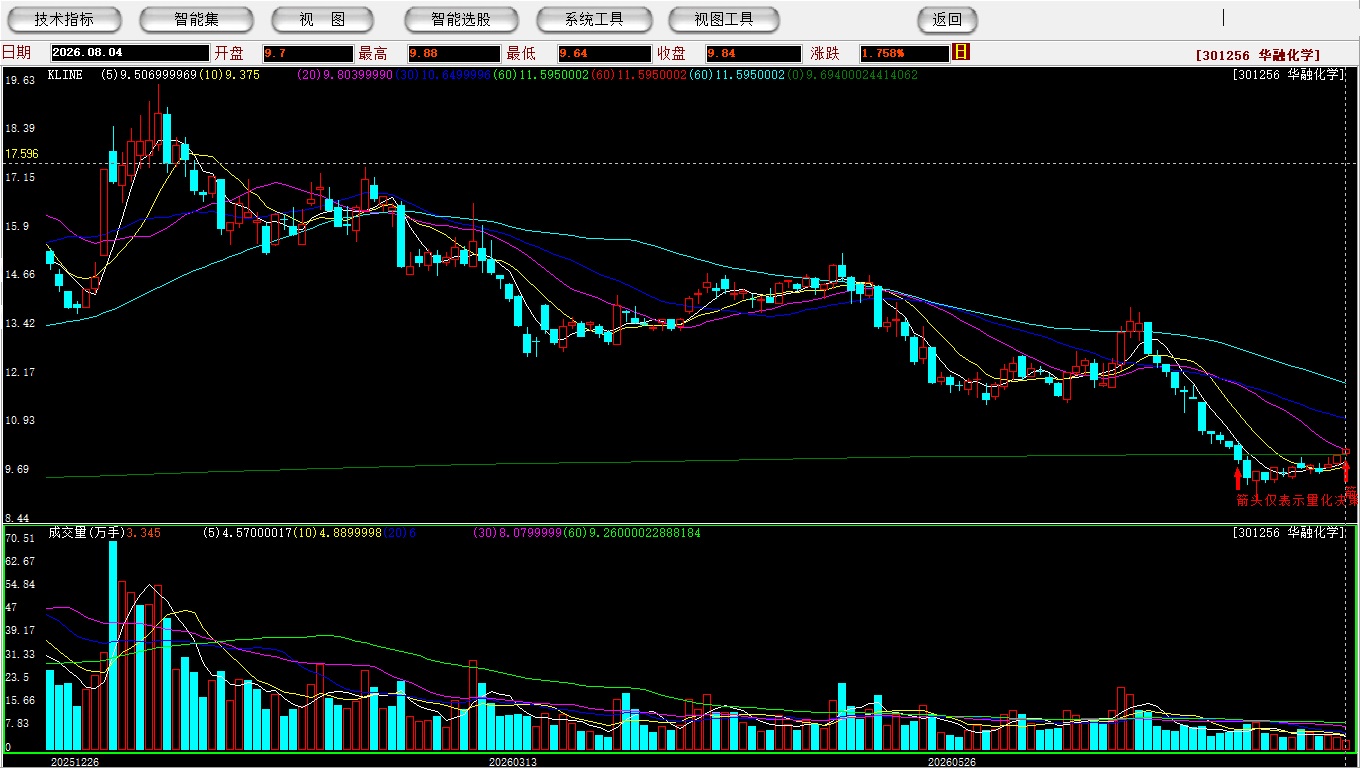Viewport: 1360px width, 768px height.
Task: Select the 涨跌 value field 1.758%
Action: point(903,53)
